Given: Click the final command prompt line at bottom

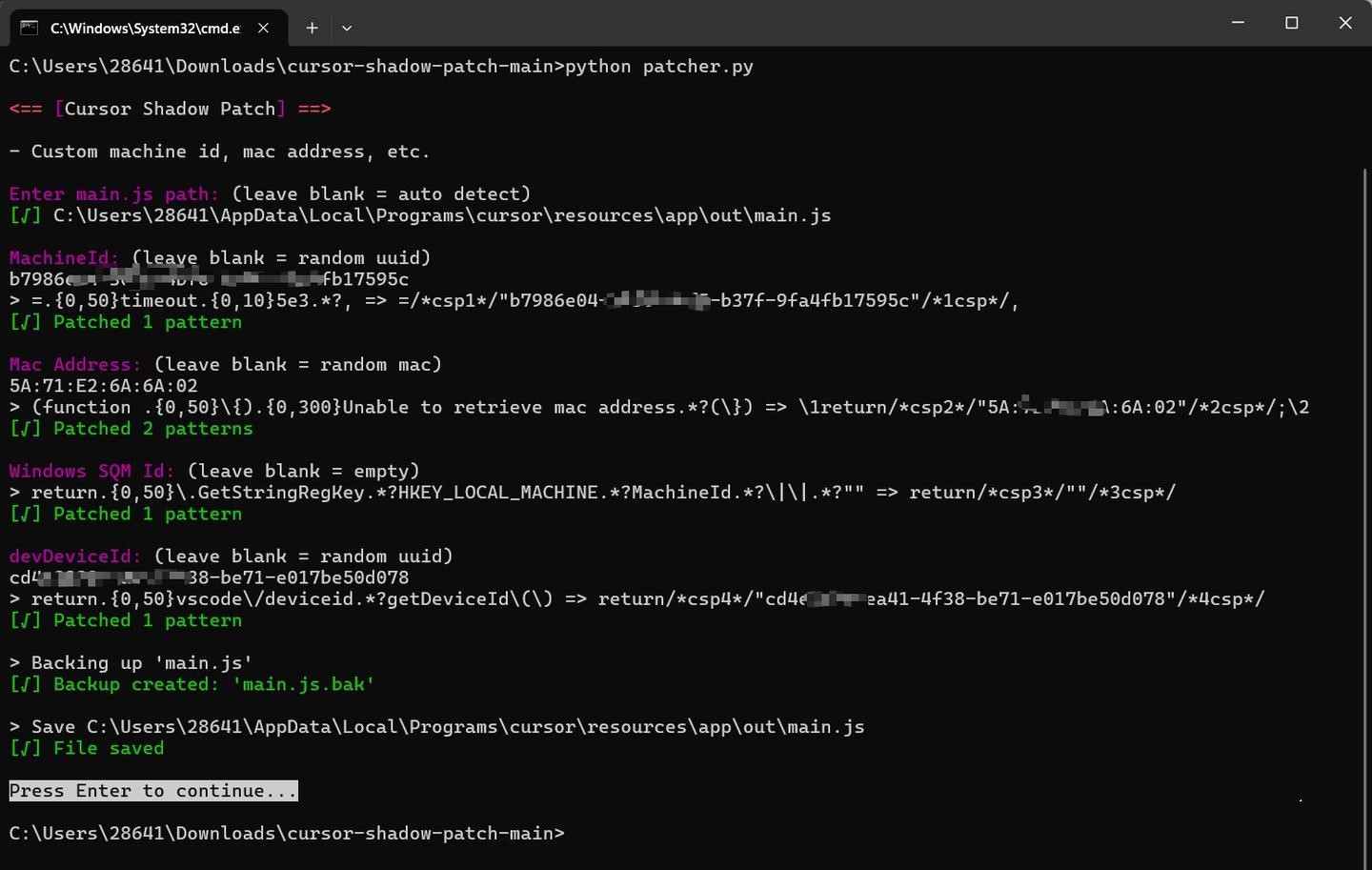Looking at the screenshot, I should (x=286, y=834).
